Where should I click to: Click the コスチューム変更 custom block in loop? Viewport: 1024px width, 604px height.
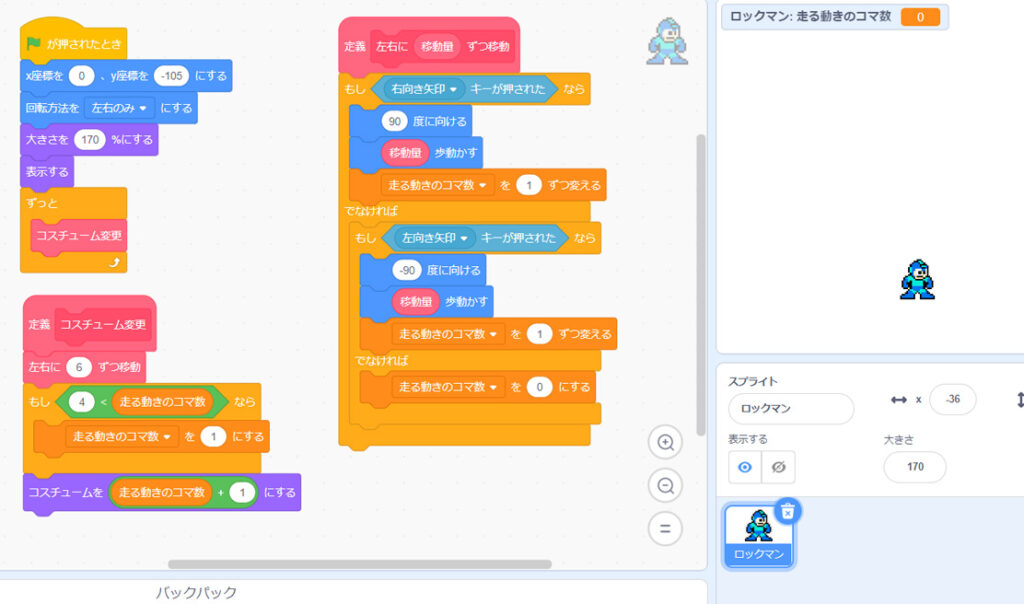pyautogui.click(x=78, y=236)
